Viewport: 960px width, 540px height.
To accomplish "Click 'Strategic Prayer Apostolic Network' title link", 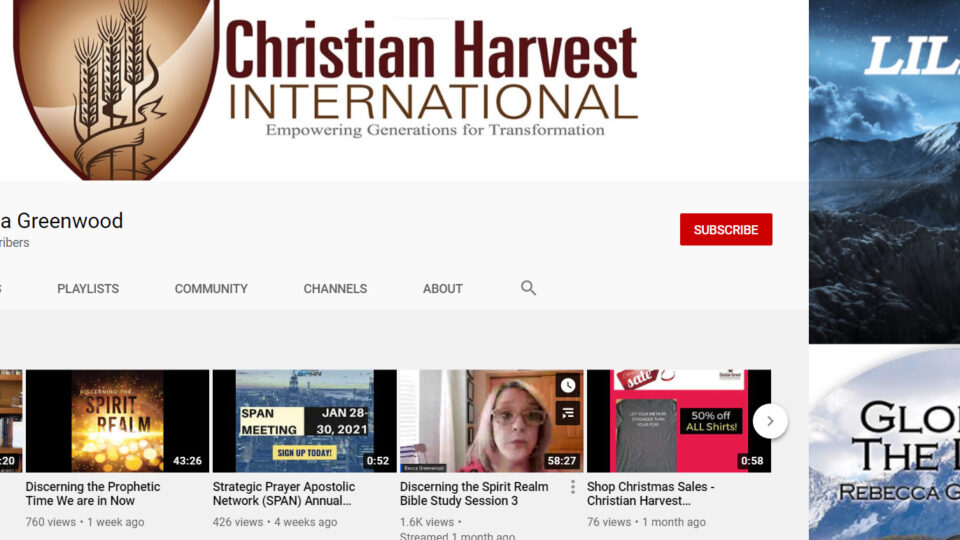I will pyautogui.click(x=283, y=494).
